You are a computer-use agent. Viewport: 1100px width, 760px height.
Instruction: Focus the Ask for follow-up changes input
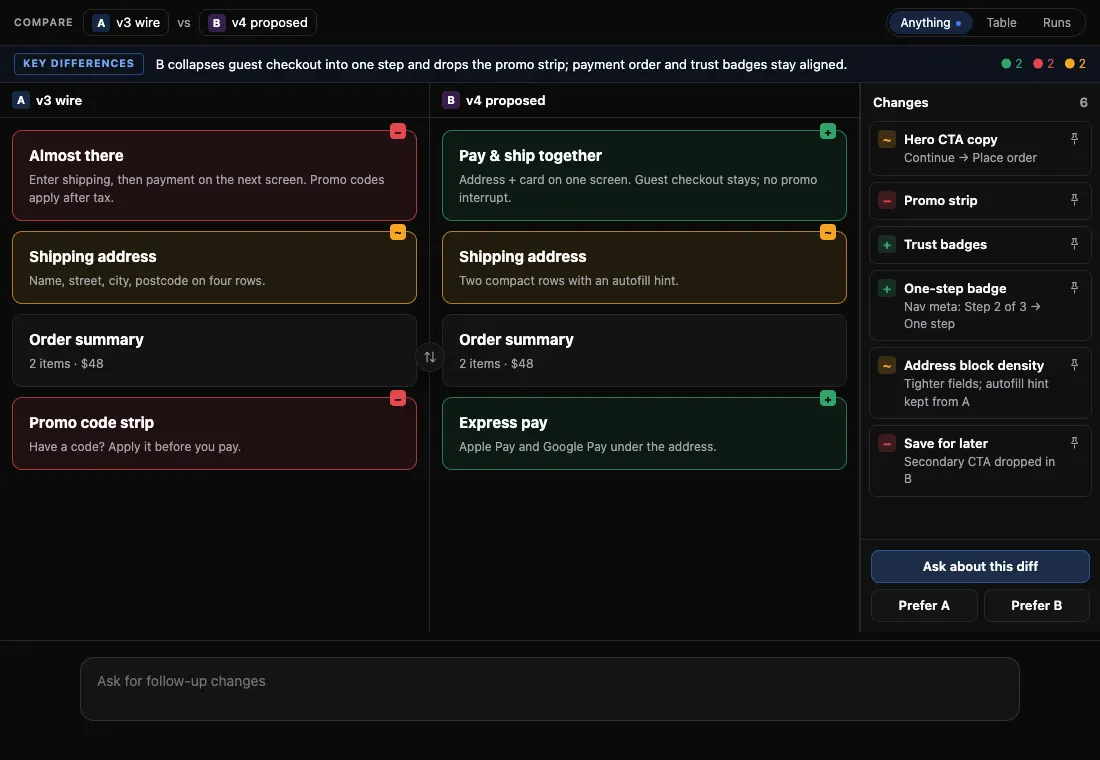(x=549, y=688)
